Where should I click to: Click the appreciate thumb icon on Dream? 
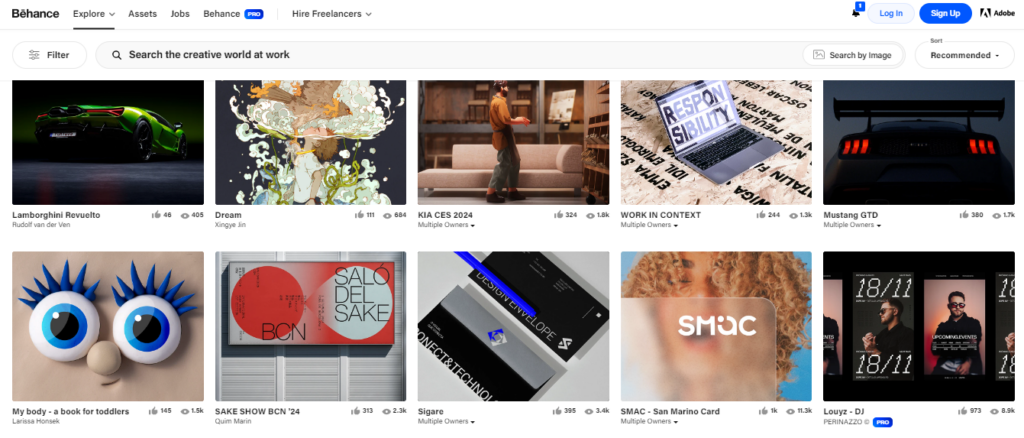point(359,215)
